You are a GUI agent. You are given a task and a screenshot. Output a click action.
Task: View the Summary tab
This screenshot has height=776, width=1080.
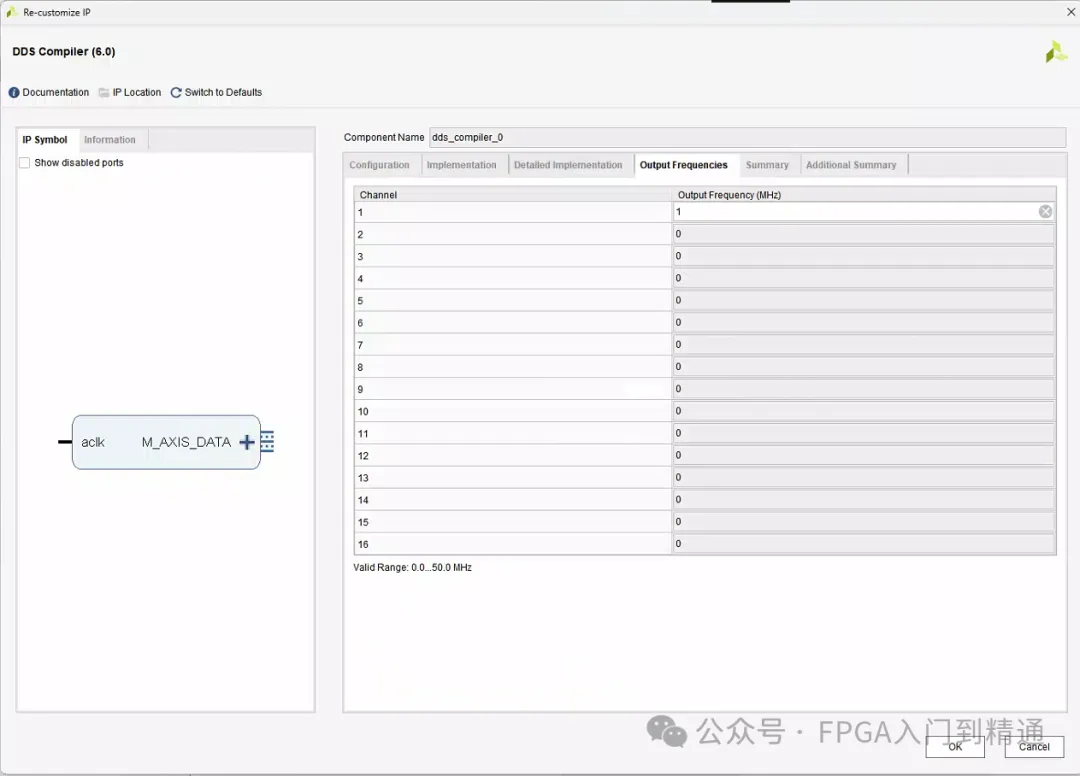tap(768, 164)
